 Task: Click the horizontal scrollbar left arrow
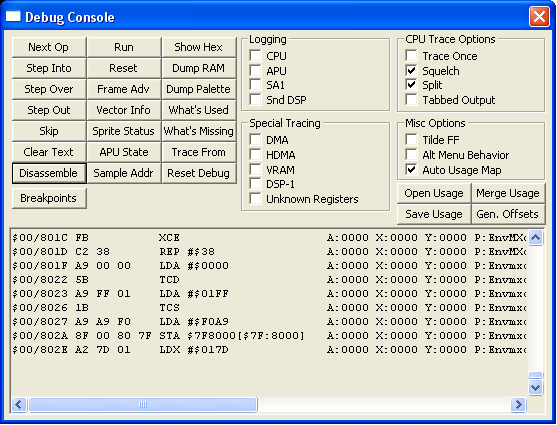coord(19,404)
